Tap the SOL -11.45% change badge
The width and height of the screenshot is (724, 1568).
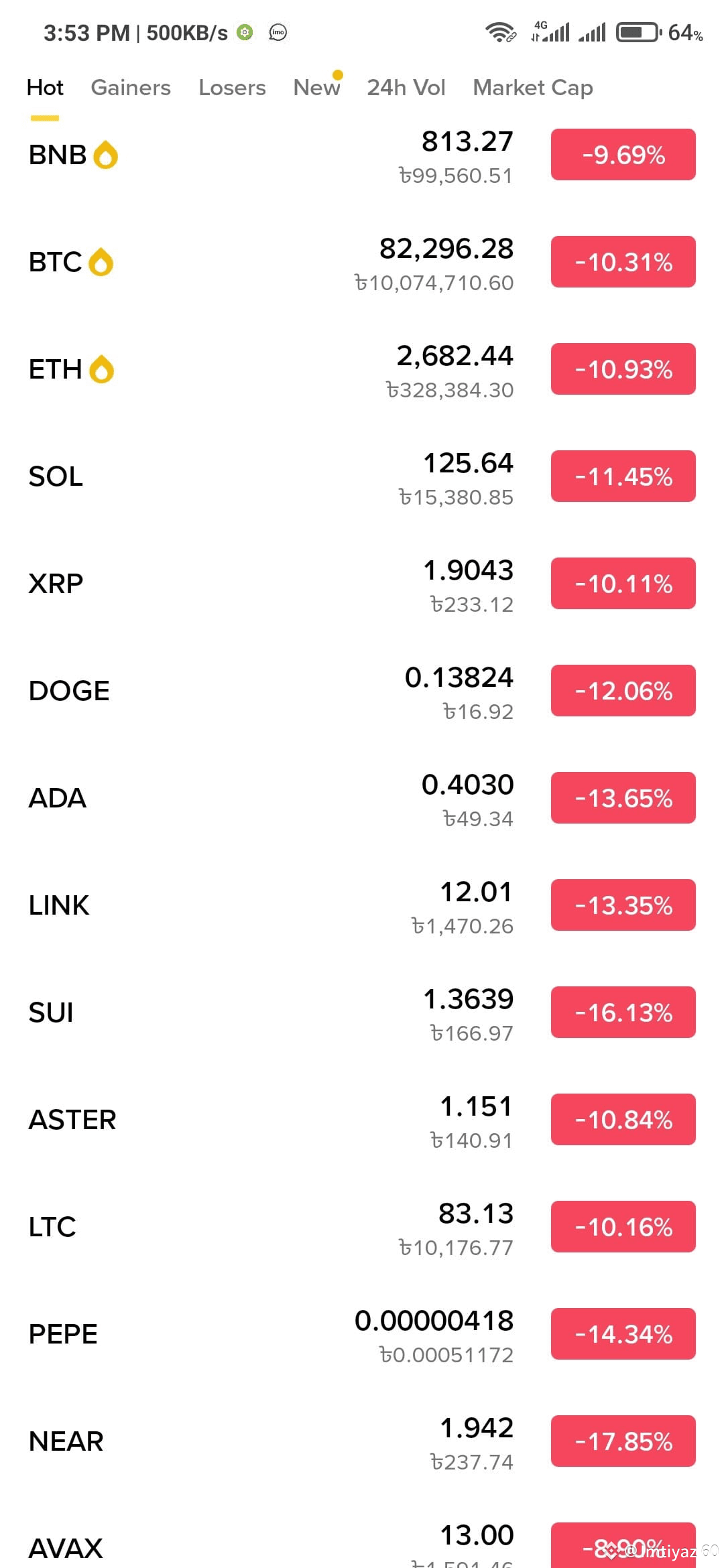[x=623, y=476]
